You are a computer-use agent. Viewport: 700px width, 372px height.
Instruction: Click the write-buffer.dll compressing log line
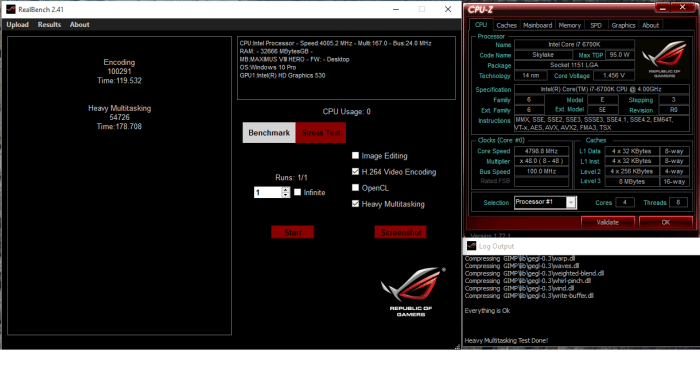pos(529,296)
